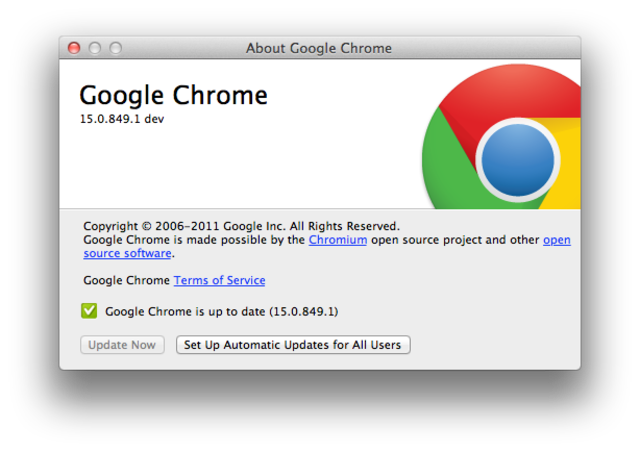
Task: Click the Update Now button
Action: coord(122,345)
